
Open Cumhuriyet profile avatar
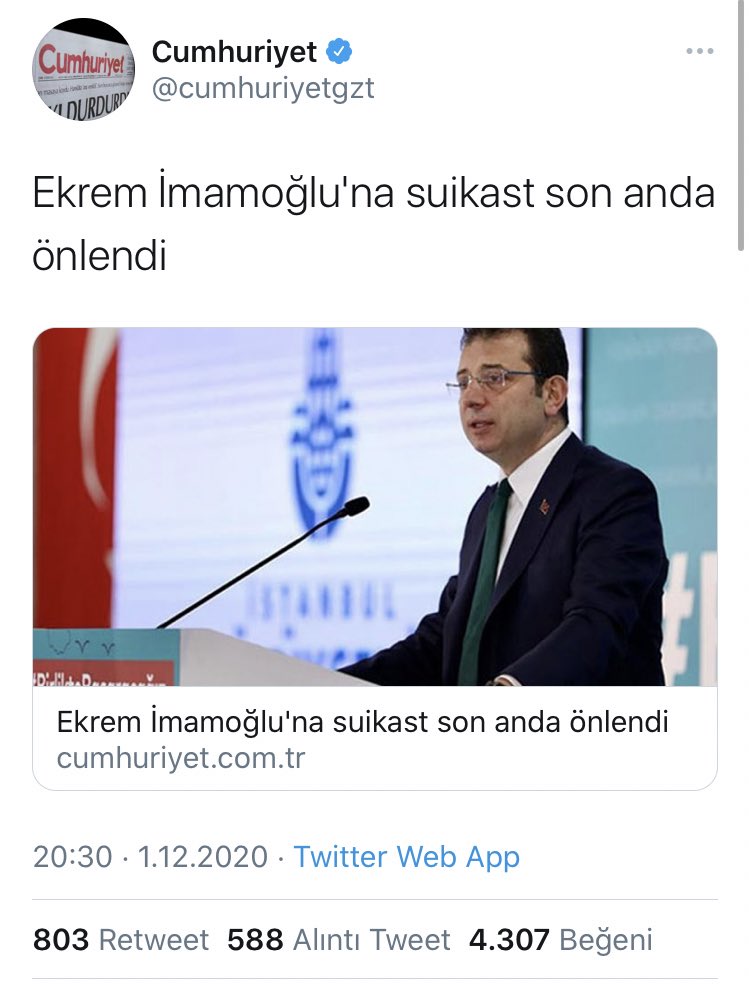pos(83,69)
